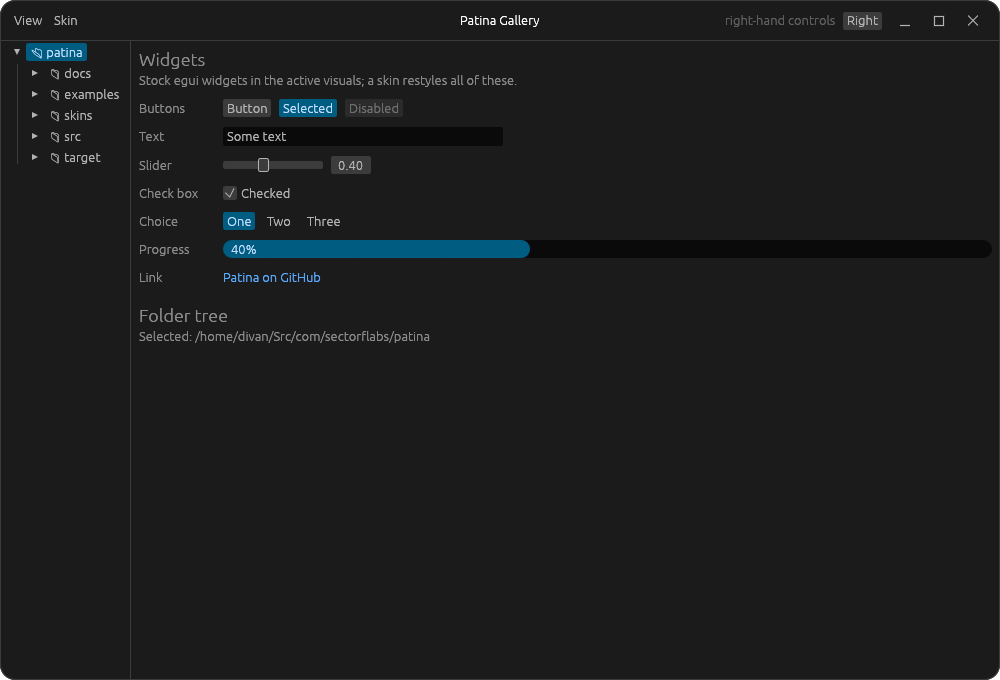
Task: Uncheck the Checked checkbox
Action: [230, 193]
